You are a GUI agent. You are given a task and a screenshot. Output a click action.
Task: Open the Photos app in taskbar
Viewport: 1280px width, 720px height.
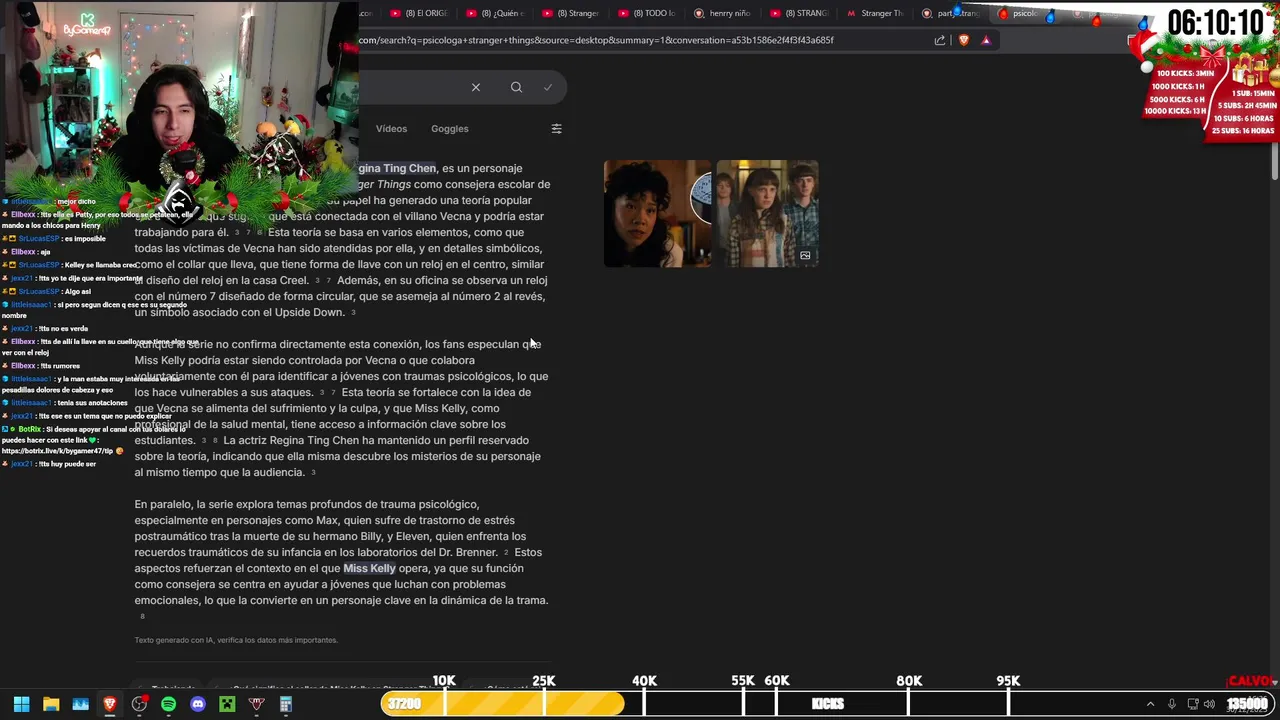point(80,704)
